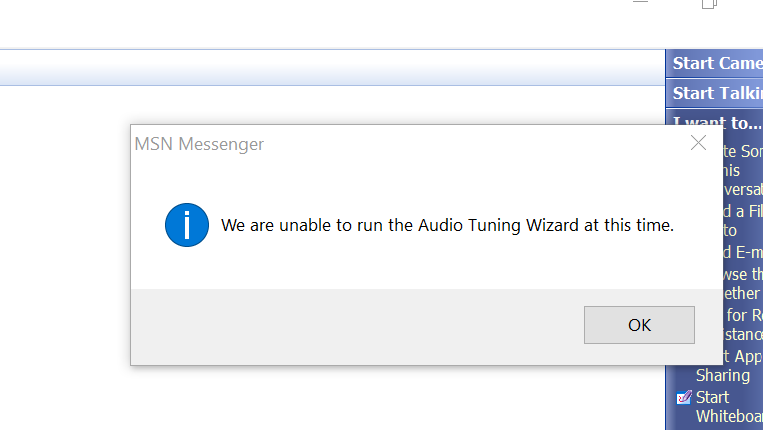
Task: Click the OK button in the dialog
Action: tap(639, 325)
